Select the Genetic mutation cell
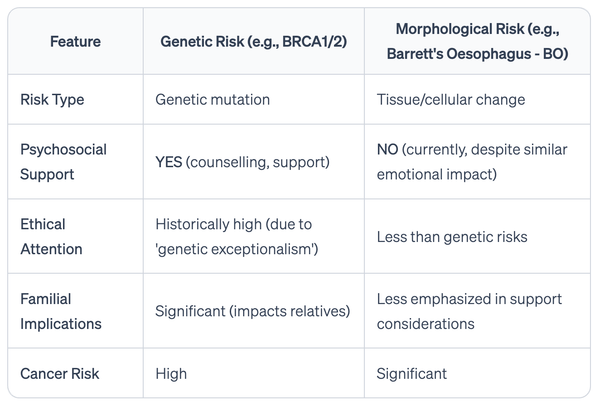The height and width of the screenshot is (406, 600). pyautogui.click(x=212, y=100)
